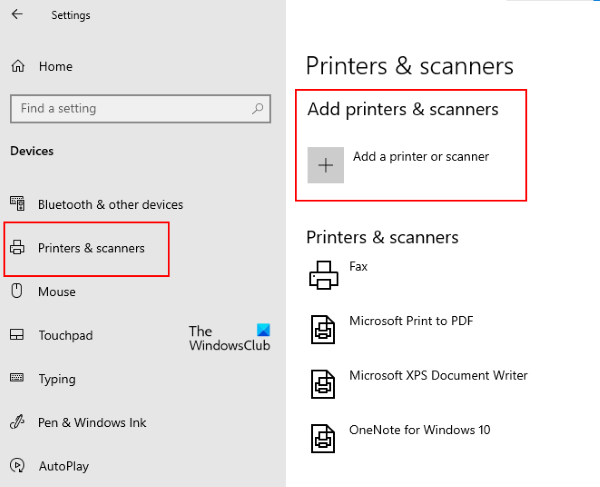Open the Typing settings page
Screen dimensions: 600x487
click(57, 379)
